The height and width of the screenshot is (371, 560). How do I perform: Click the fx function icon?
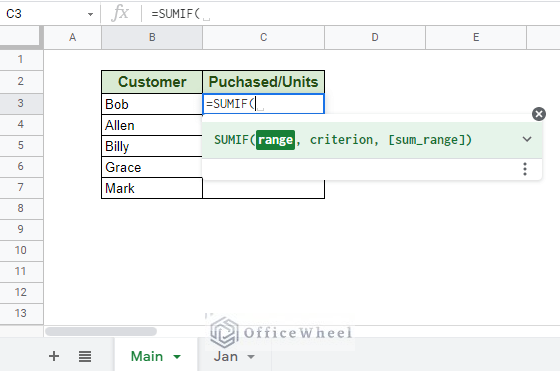click(x=120, y=14)
